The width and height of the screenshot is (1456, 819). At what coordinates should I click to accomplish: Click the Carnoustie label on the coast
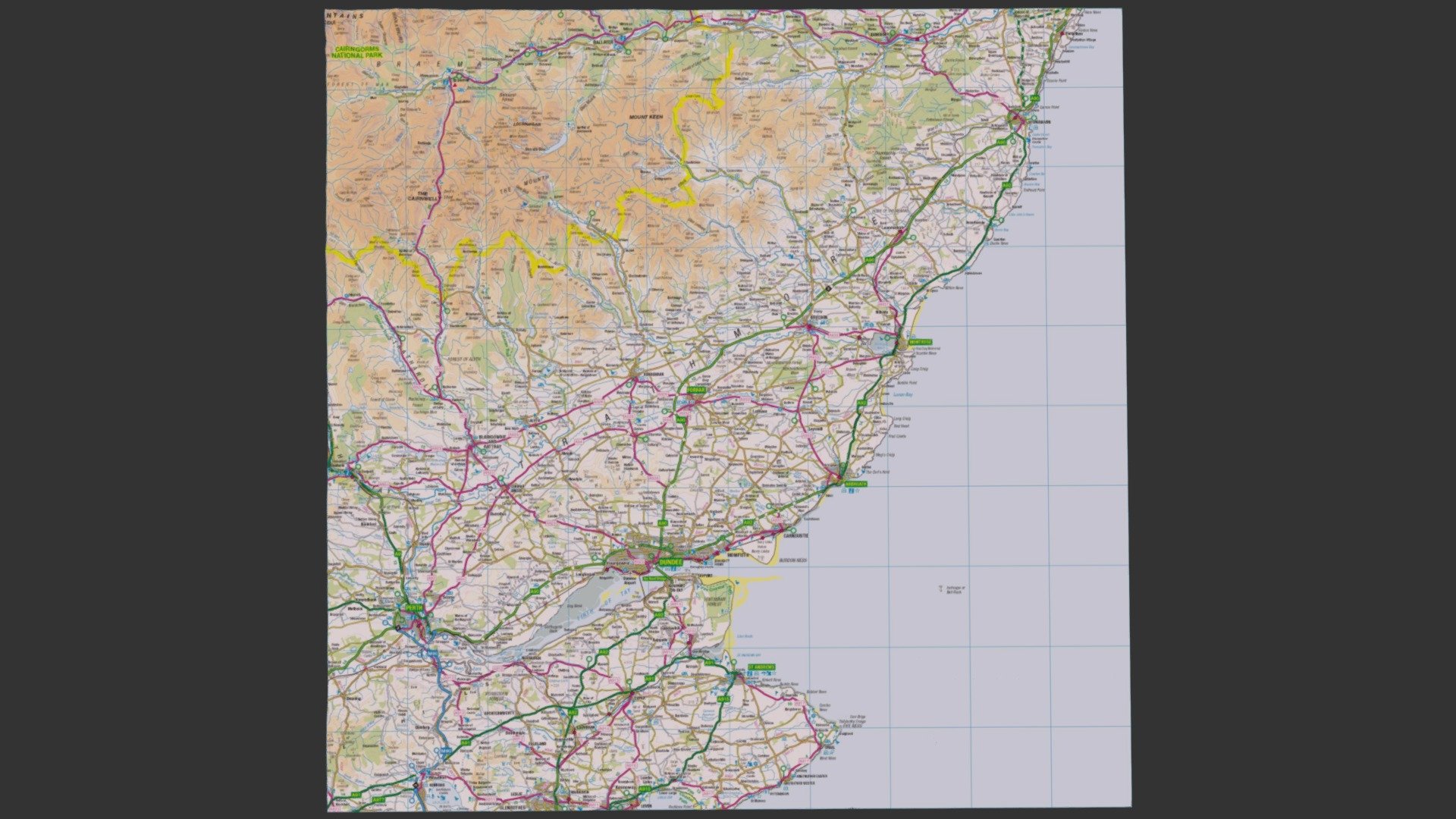click(795, 535)
